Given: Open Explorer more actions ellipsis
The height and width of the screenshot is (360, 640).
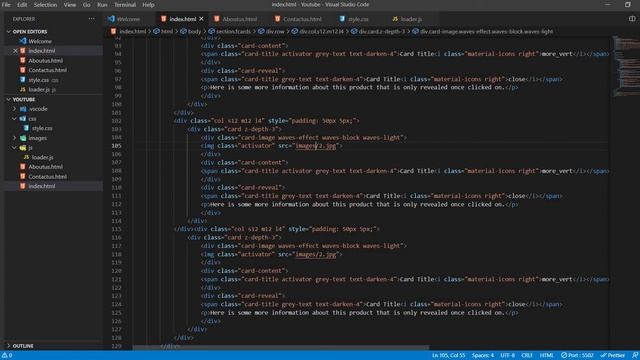Looking at the screenshot, I should tap(91, 19).
